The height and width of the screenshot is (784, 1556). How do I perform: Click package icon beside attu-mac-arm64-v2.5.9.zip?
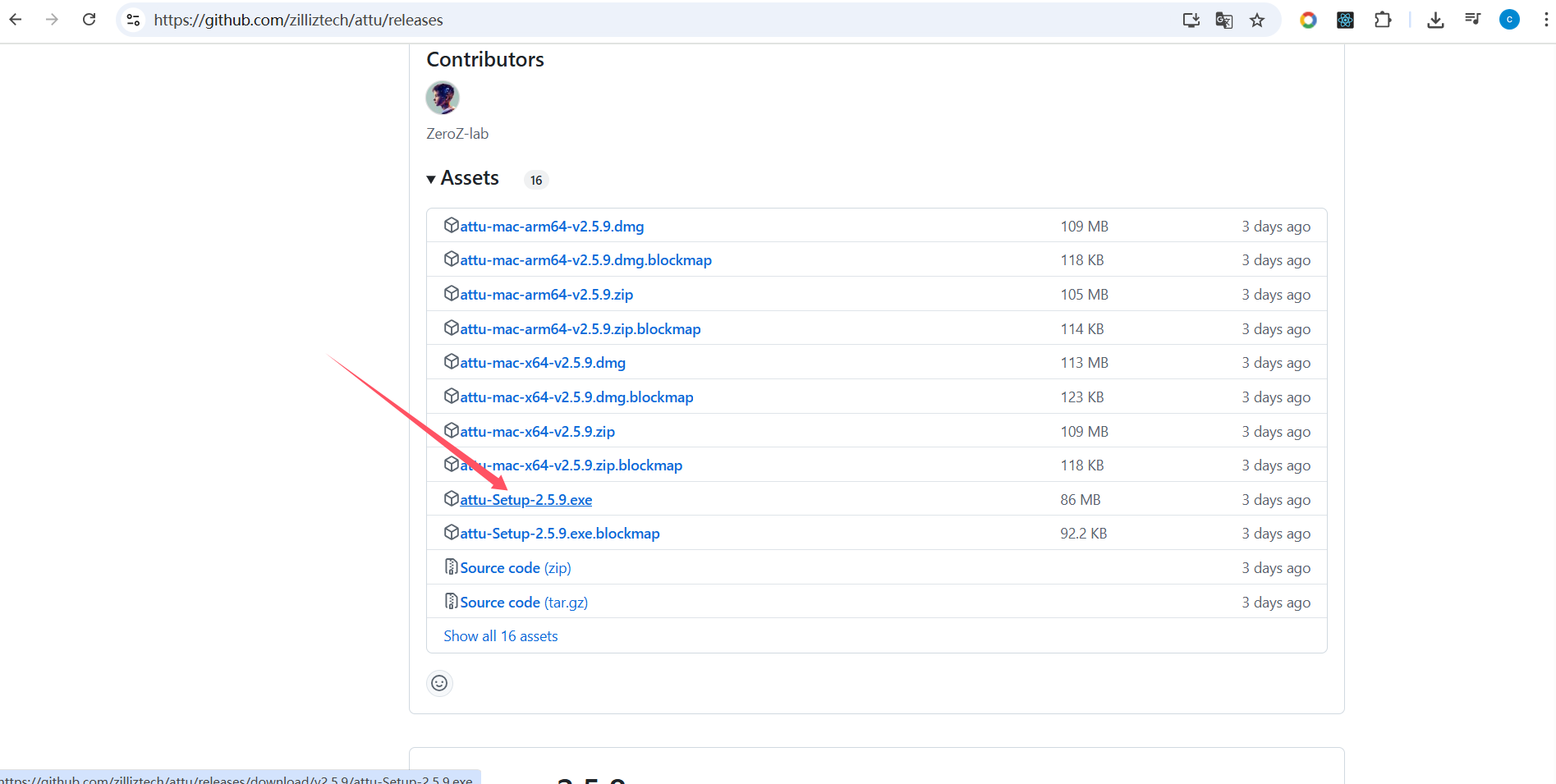(451, 293)
